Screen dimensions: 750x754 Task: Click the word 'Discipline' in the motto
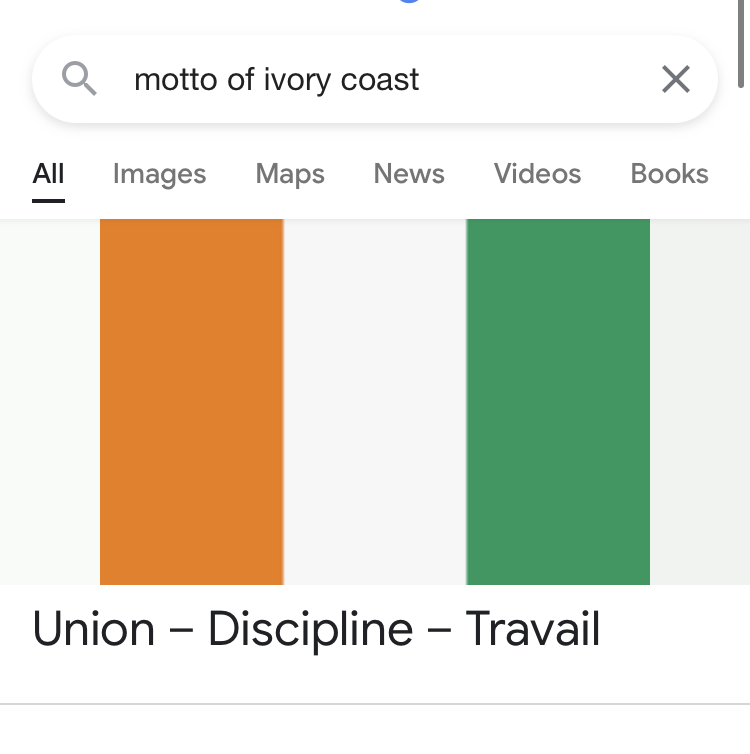[x=310, y=630]
